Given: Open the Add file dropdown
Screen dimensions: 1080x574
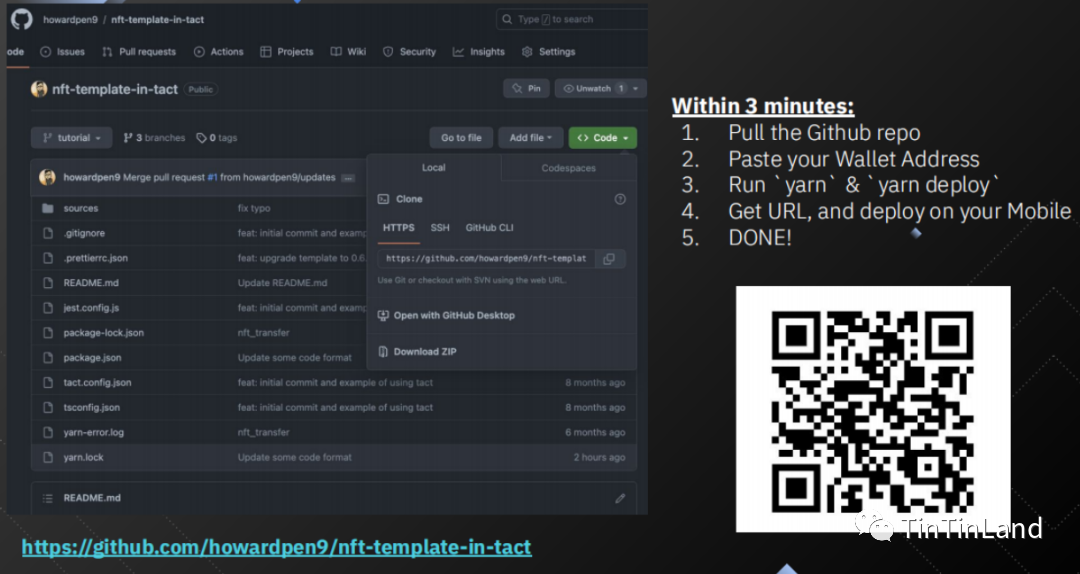Looking at the screenshot, I should [x=530, y=138].
